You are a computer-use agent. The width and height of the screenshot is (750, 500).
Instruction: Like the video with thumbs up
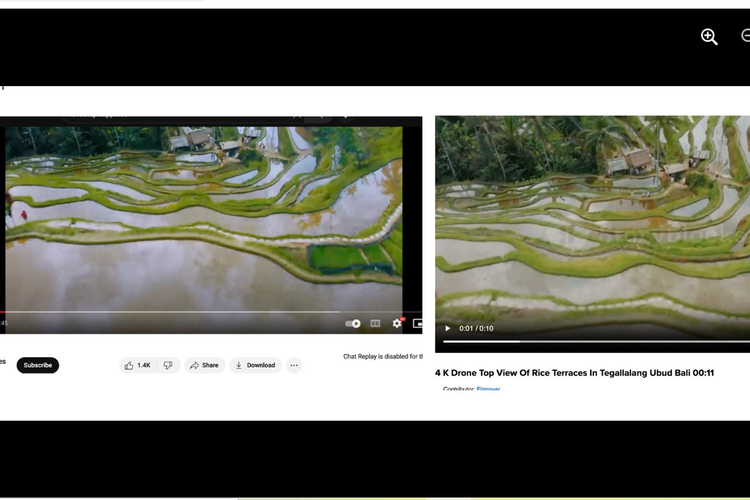[137, 365]
